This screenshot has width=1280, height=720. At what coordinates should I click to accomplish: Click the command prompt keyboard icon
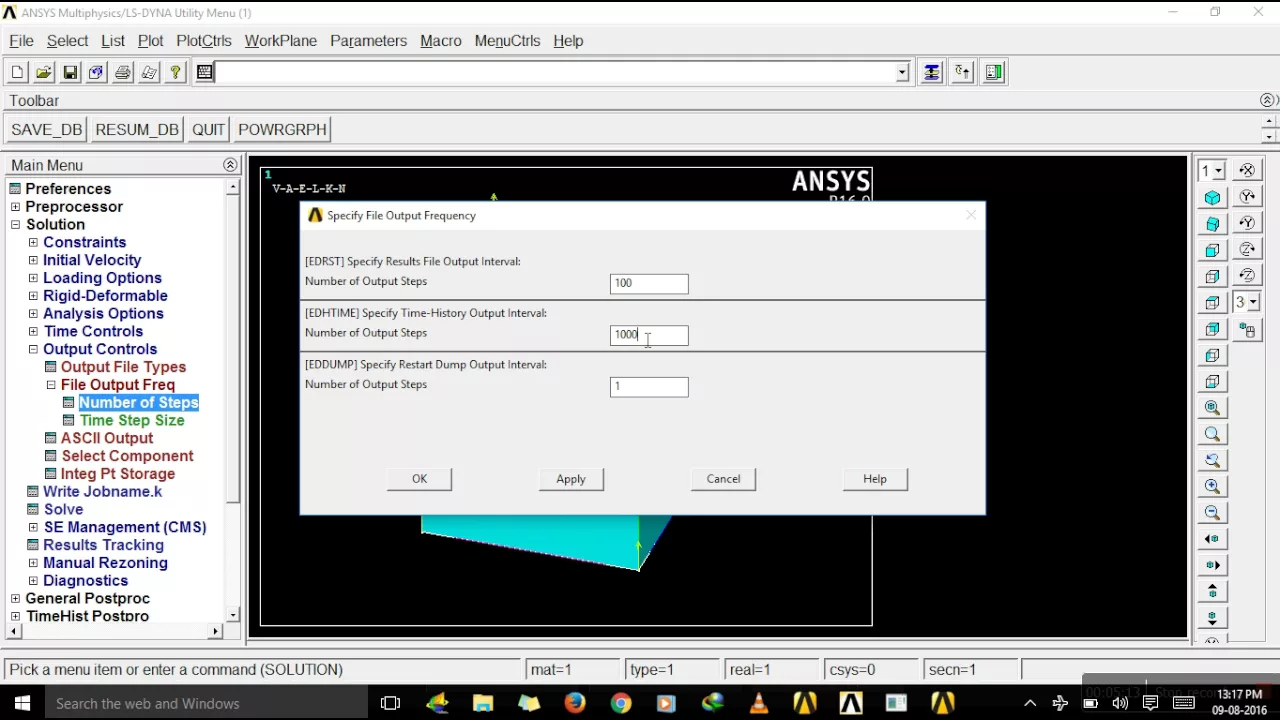click(205, 72)
